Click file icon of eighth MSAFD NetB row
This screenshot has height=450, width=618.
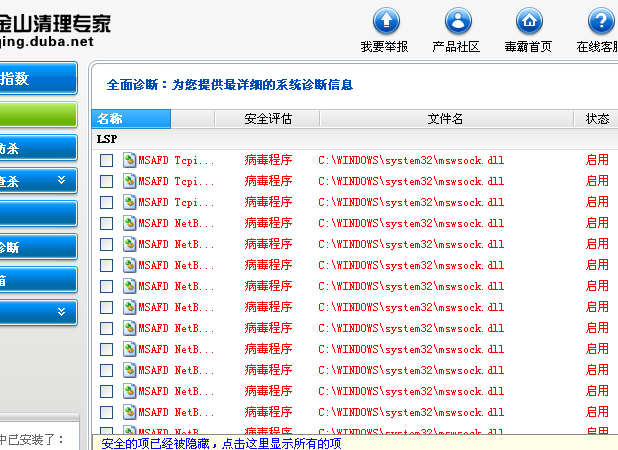pyautogui.click(x=129, y=370)
